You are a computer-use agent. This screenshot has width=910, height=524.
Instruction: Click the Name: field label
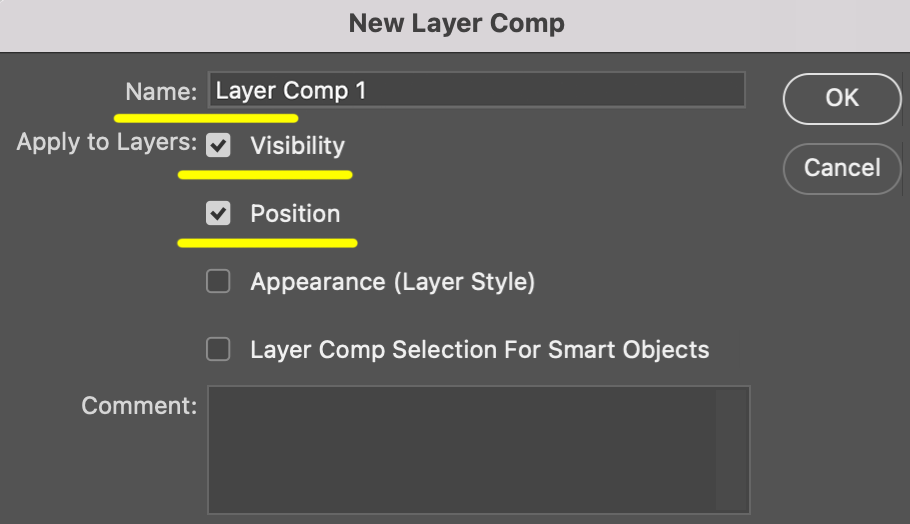coord(161,92)
